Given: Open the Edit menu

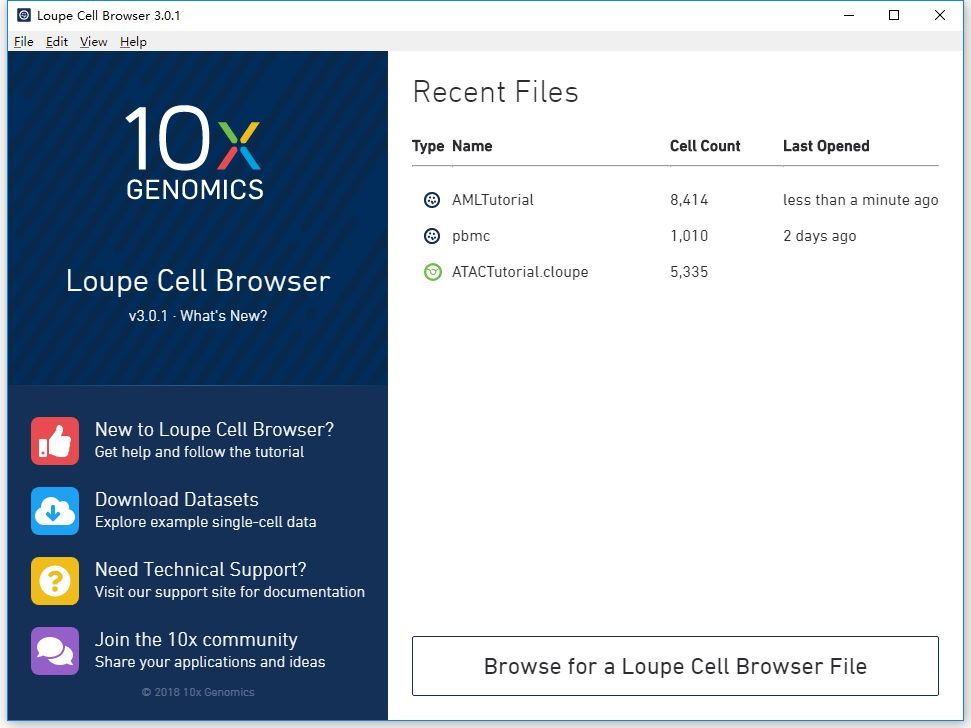Looking at the screenshot, I should tap(56, 41).
